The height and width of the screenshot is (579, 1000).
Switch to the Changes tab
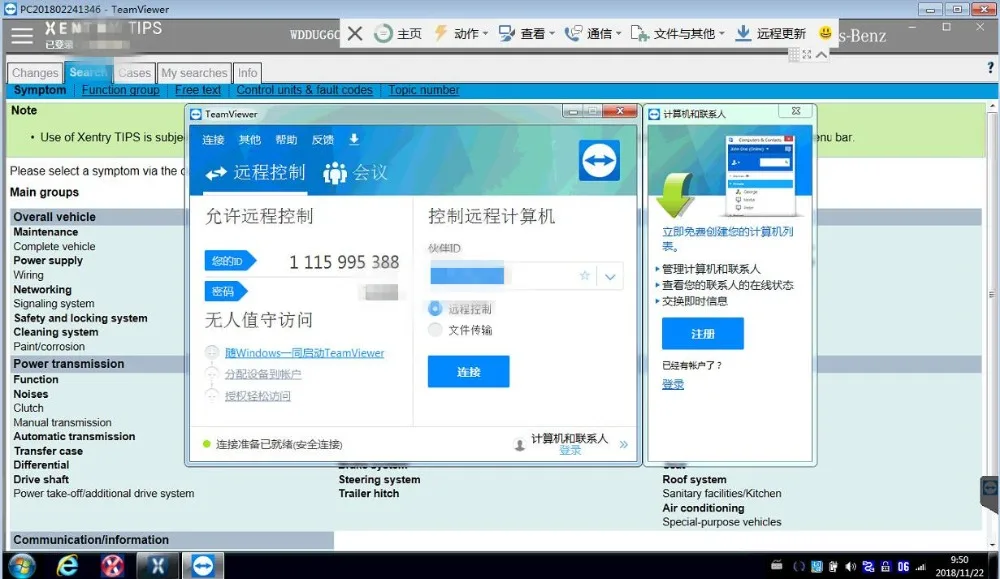pyautogui.click(x=35, y=73)
